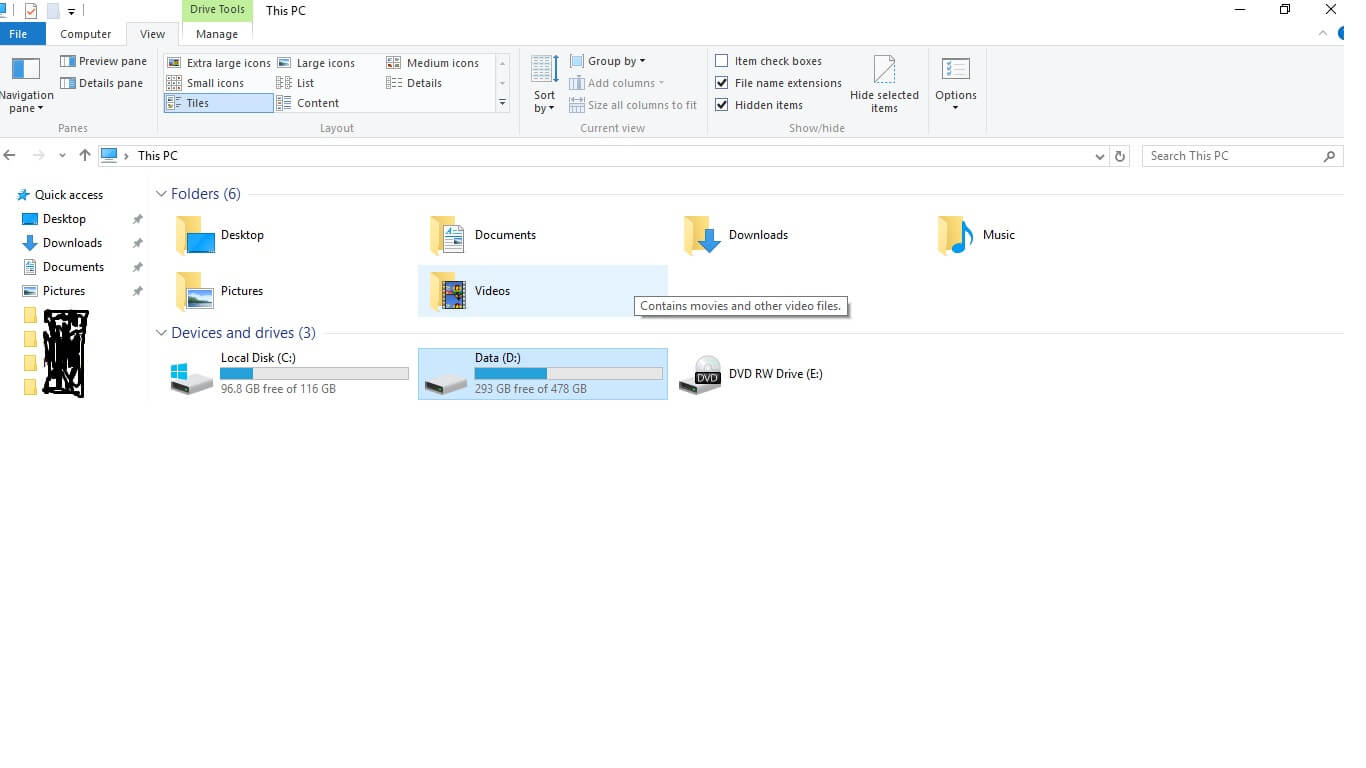The width and height of the screenshot is (1366, 768).
Task: Switch to the Computer tab
Action: [x=86, y=34]
